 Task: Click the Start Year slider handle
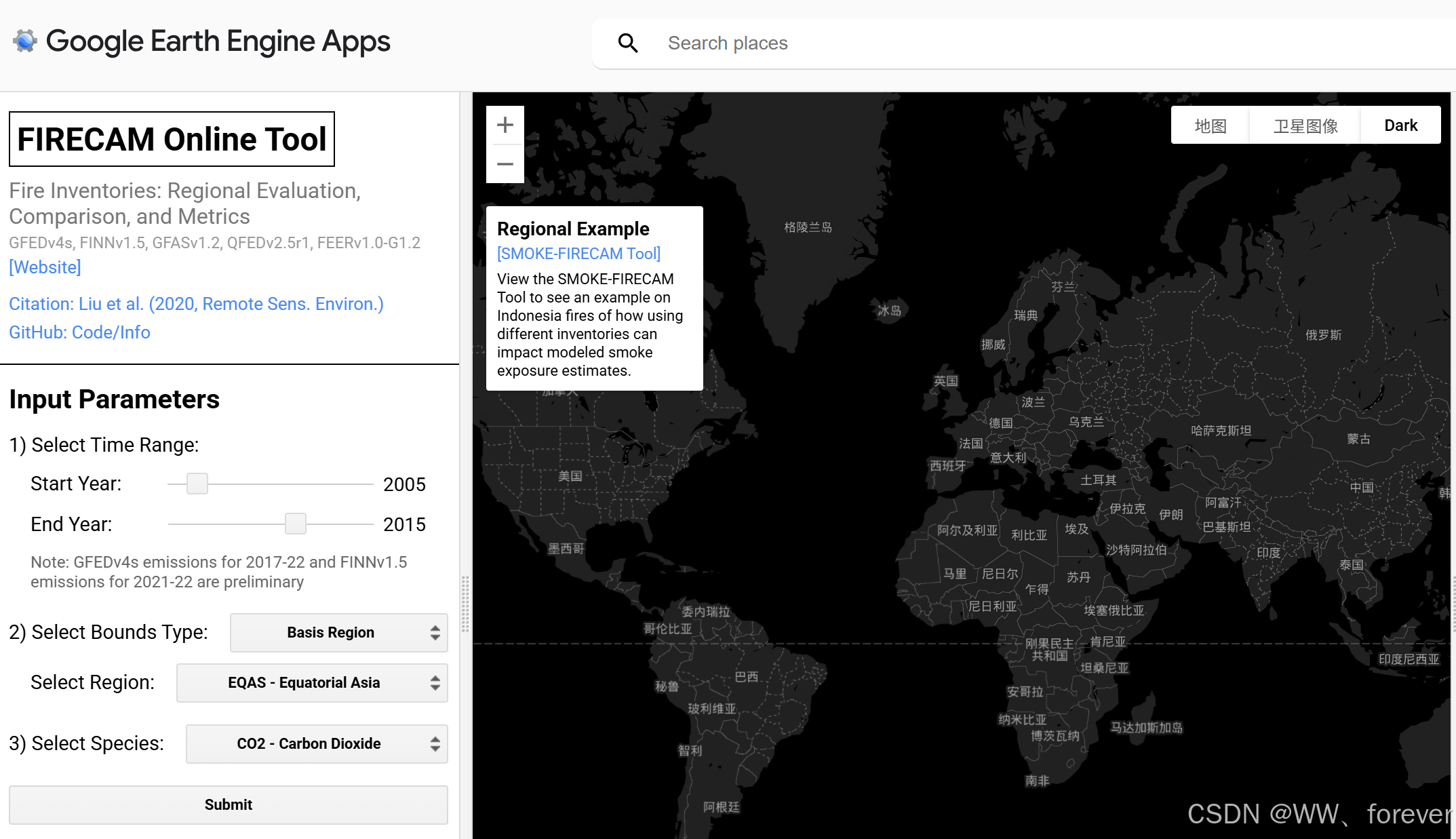point(197,484)
